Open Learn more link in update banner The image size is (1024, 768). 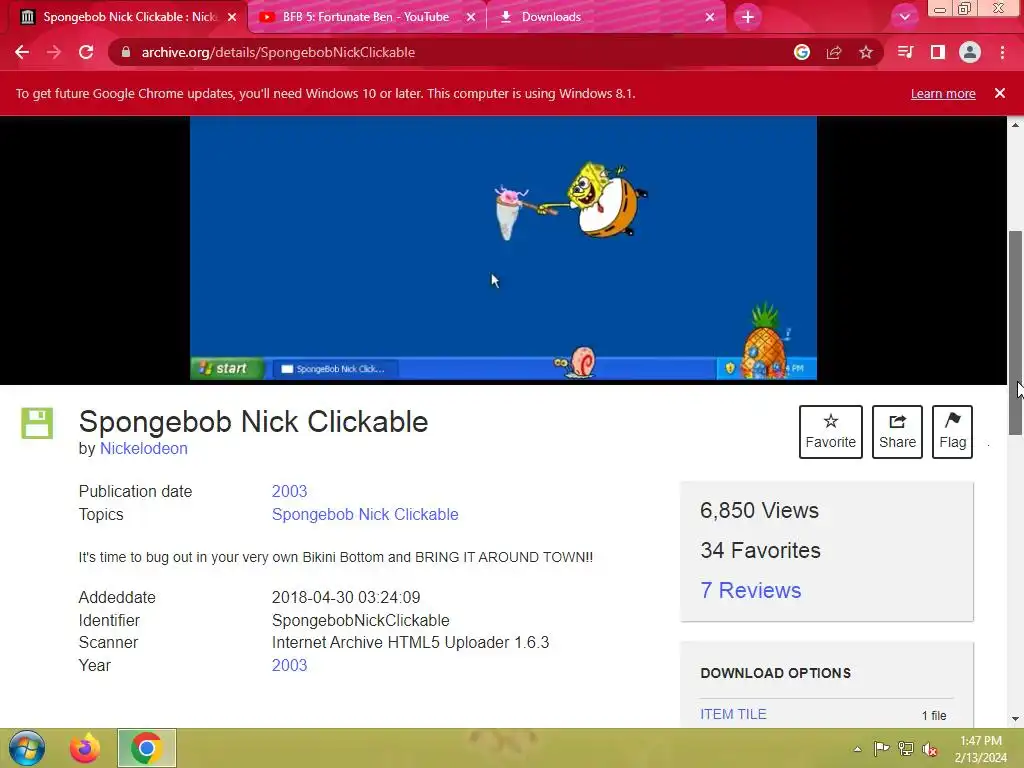[943, 93]
